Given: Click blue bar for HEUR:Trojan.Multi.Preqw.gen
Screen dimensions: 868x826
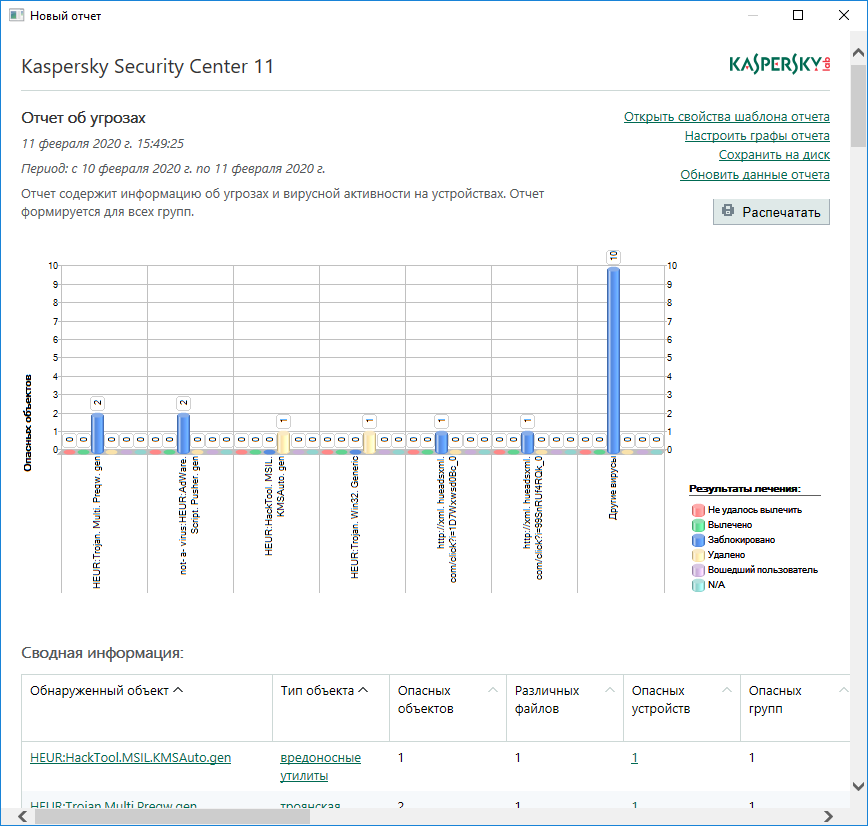Looking at the screenshot, I should 97,433.
